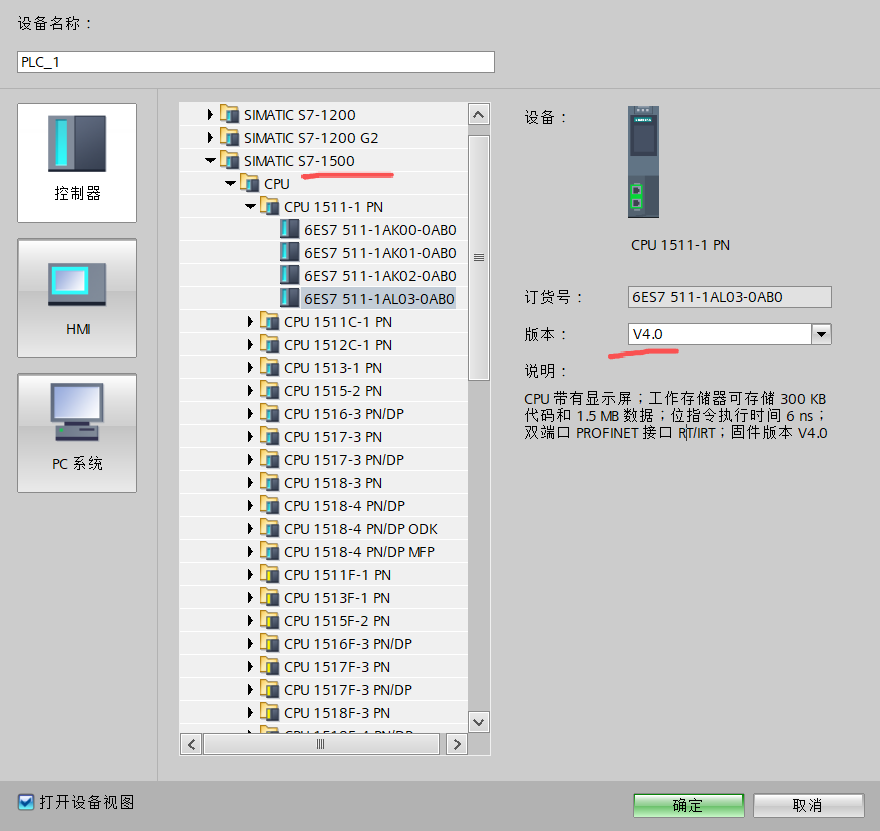This screenshot has width=880, height=831.
Task: Click module icon for 6ES7 511-1AK02-0AB0
Action: 290,276
